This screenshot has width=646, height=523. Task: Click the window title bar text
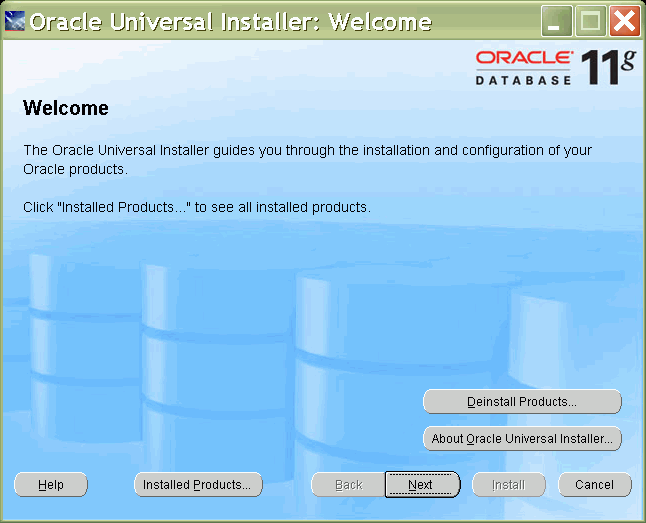tap(230, 21)
